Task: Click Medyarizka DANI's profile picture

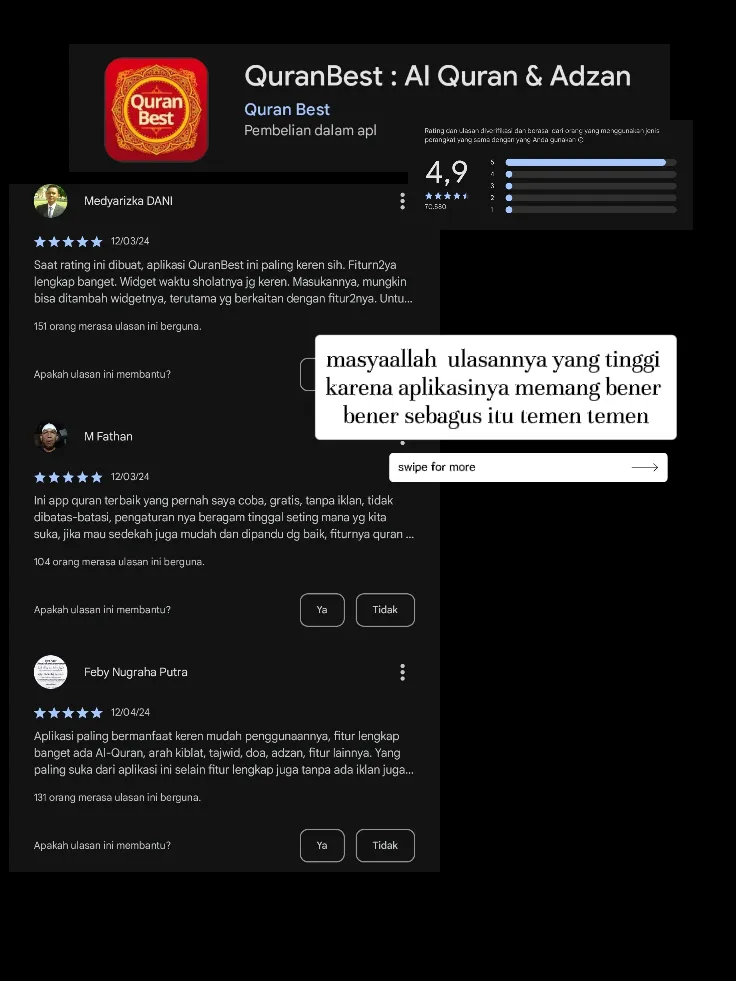Action: click(x=50, y=201)
